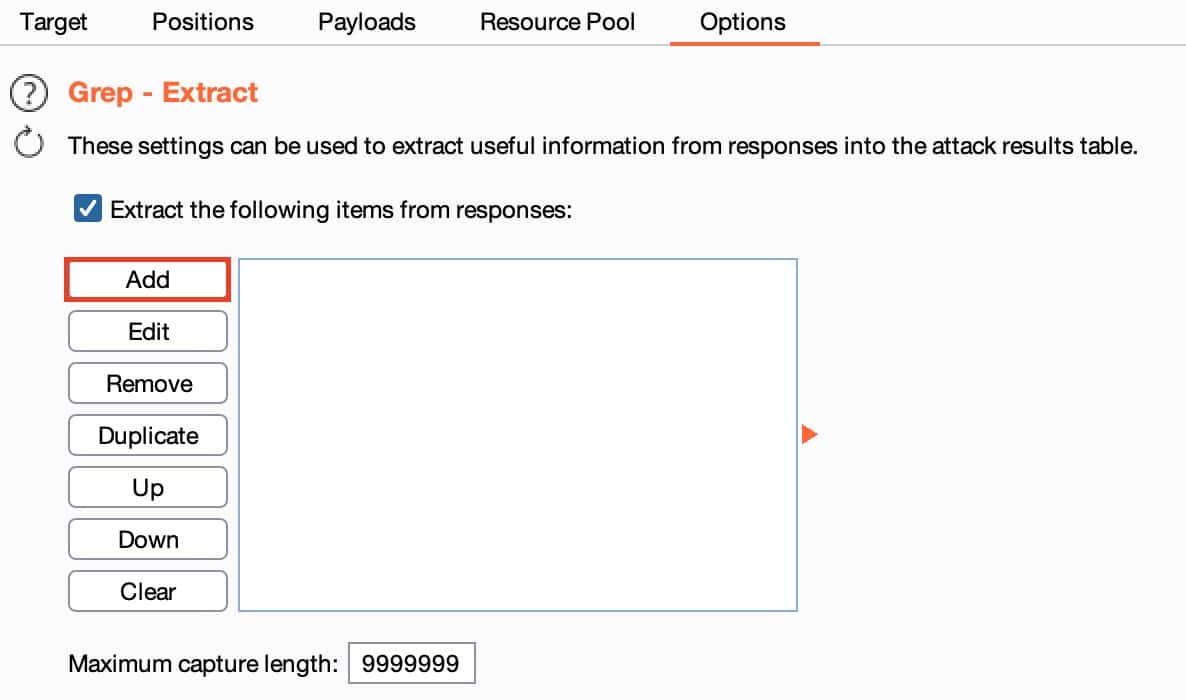Click the restore defaults circular arrow icon
Viewport: 1186px width, 700px height.
click(x=29, y=145)
